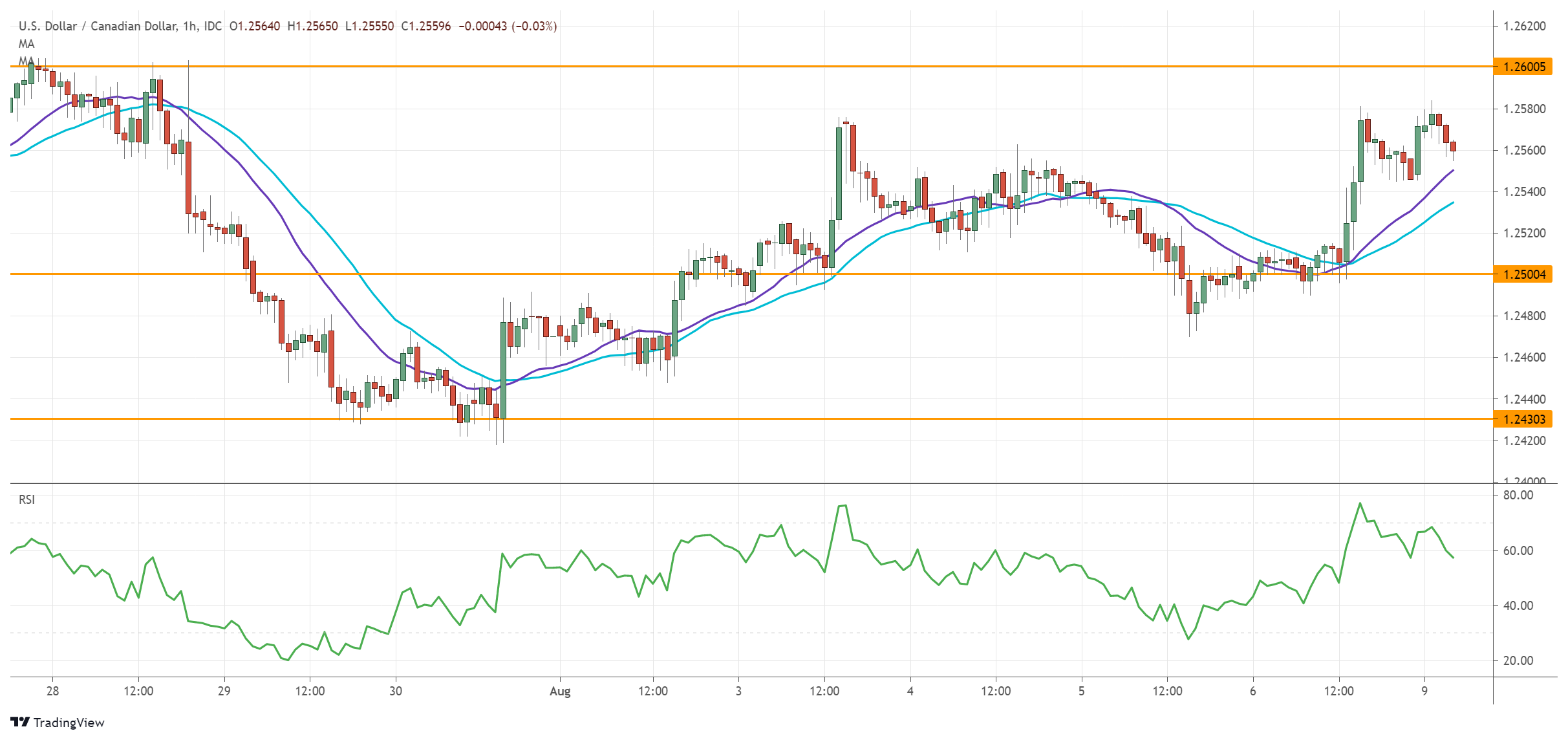The width and height of the screenshot is (1568, 740).
Task: Click the -0.00043 (-0.03%) change value
Action: (x=508, y=26)
